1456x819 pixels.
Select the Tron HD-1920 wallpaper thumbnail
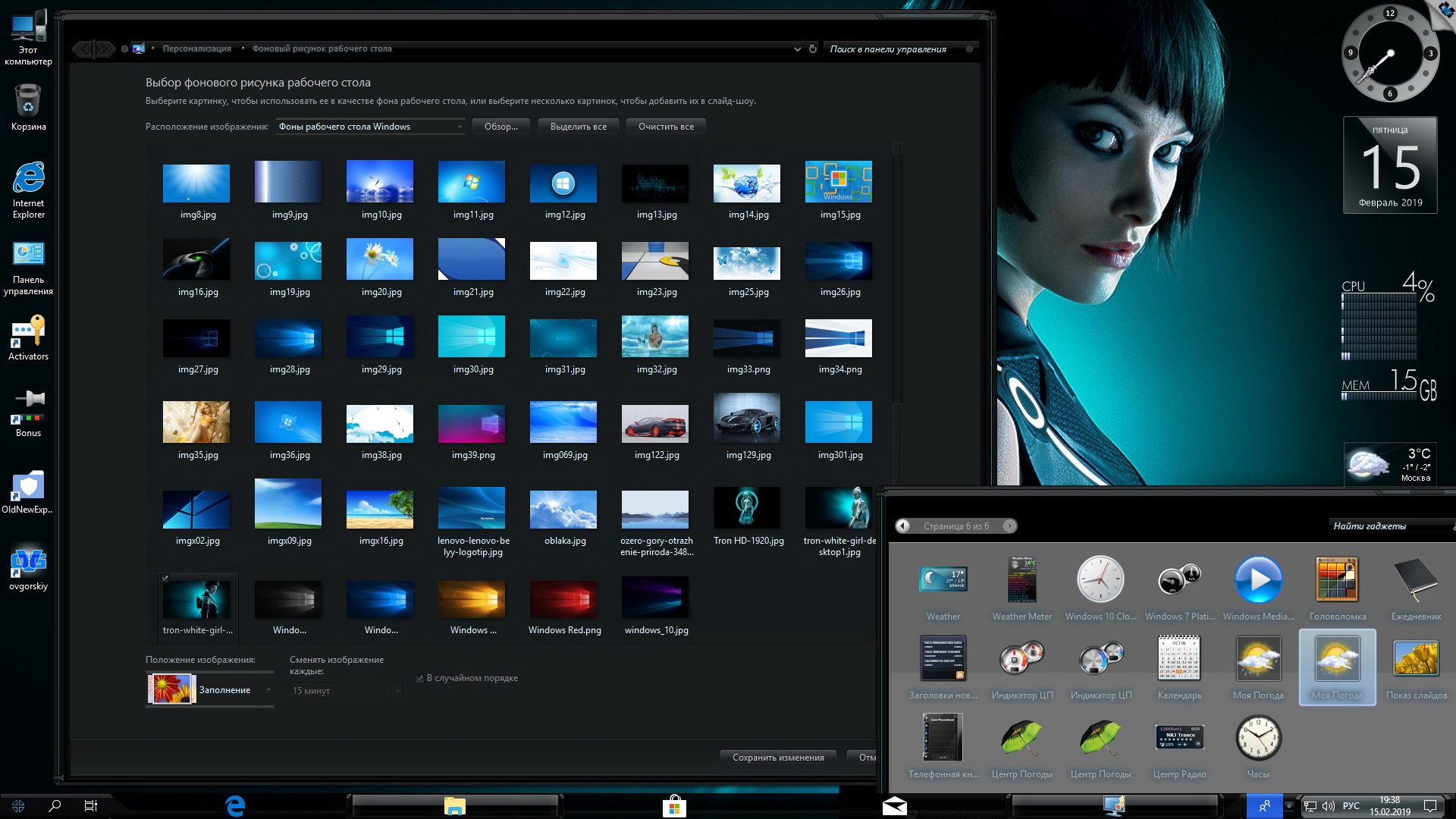click(x=746, y=510)
